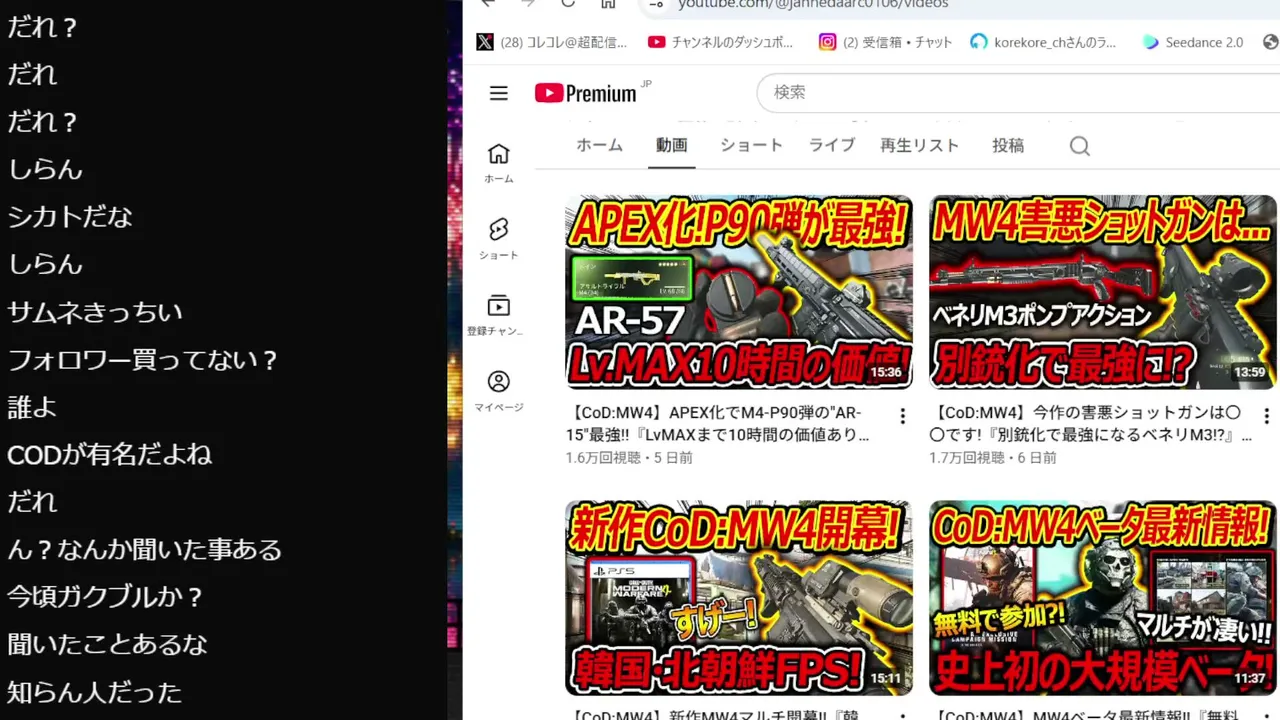
Task: Play the CoD:MW4ベータ最新情報 thumbnail
Action: [x=1103, y=598]
